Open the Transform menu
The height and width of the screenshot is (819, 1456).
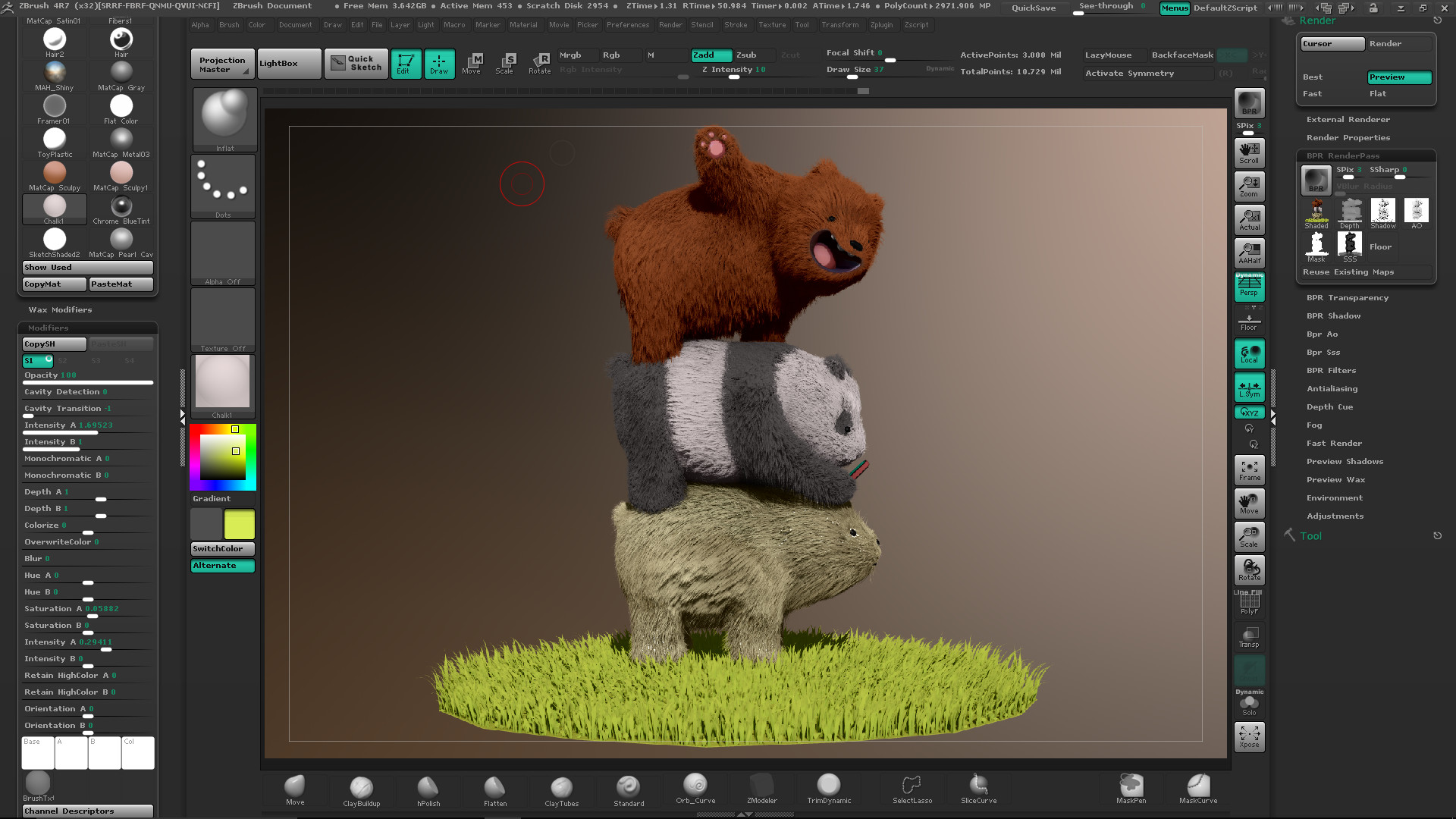pos(840,25)
